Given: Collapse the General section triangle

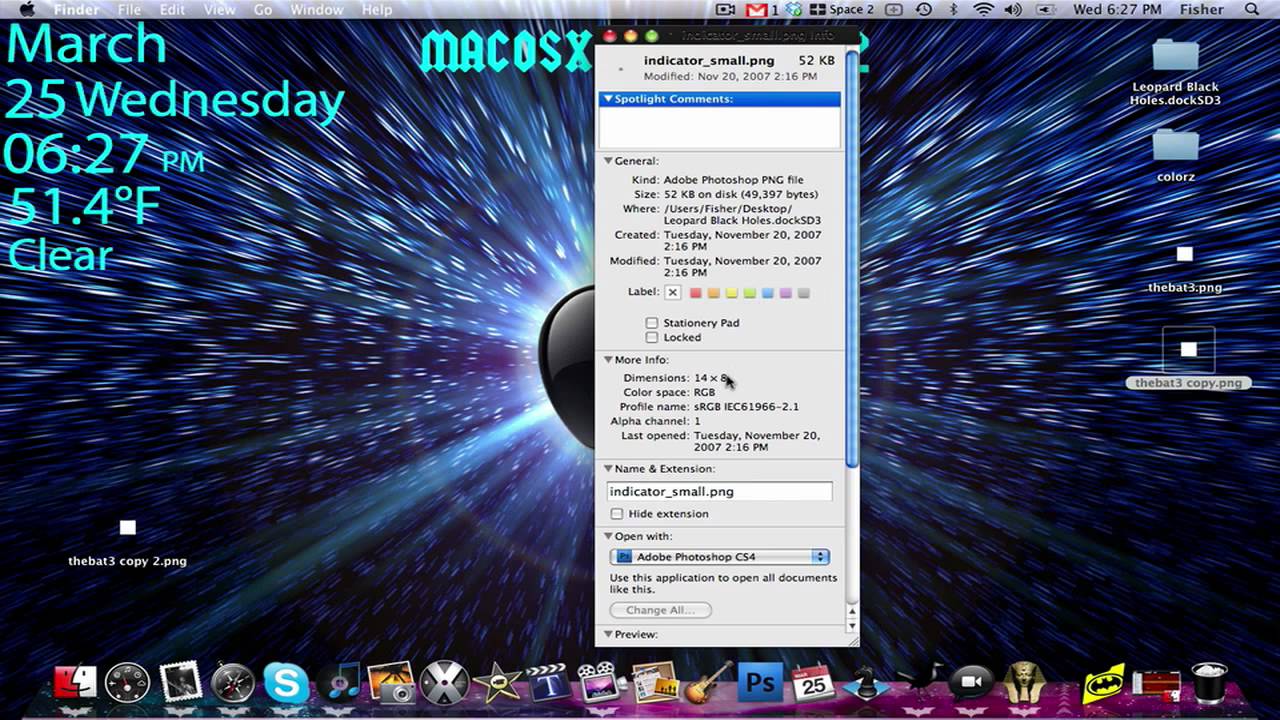Looking at the screenshot, I should click(x=607, y=161).
